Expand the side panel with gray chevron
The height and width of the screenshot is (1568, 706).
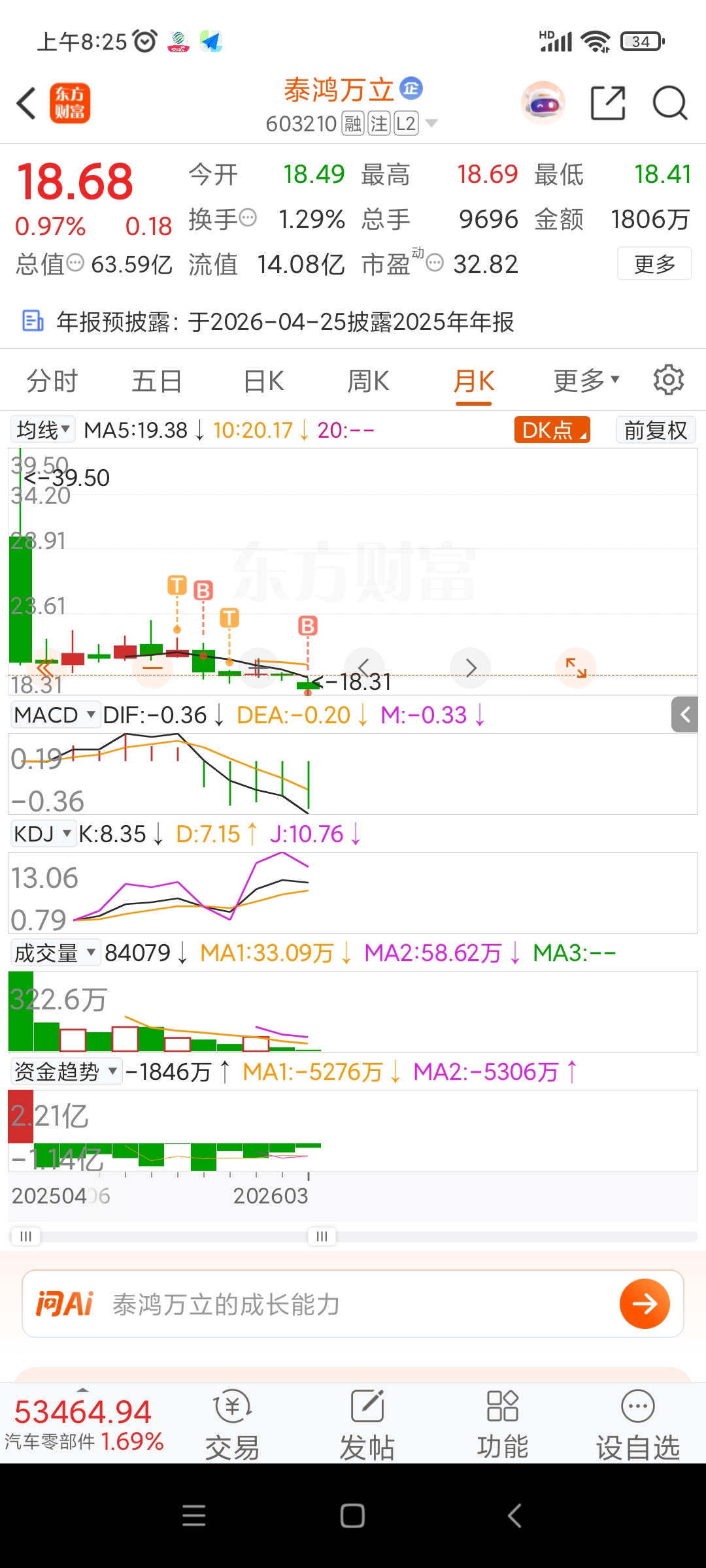[x=685, y=714]
